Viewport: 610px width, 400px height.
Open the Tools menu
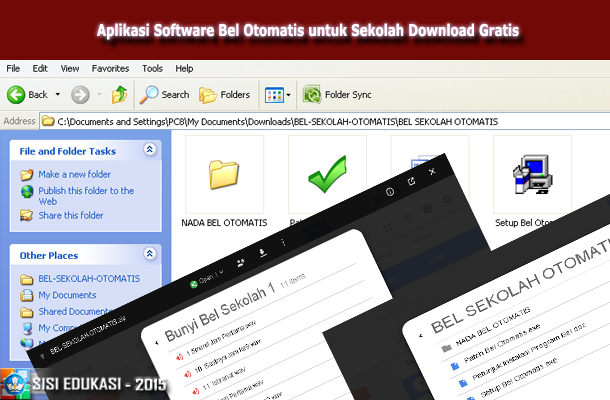pyautogui.click(x=152, y=68)
